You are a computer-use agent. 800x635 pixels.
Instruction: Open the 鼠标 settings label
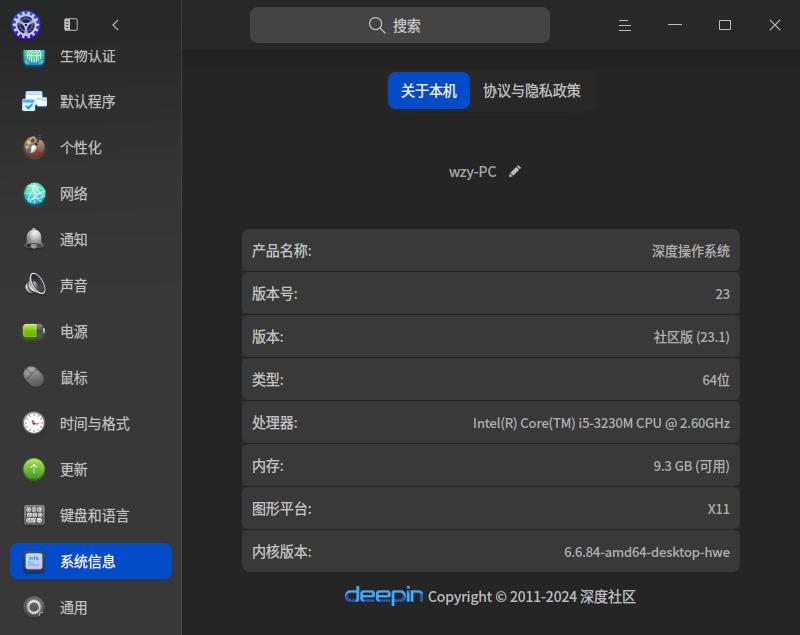pyautogui.click(x=73, y=378)
